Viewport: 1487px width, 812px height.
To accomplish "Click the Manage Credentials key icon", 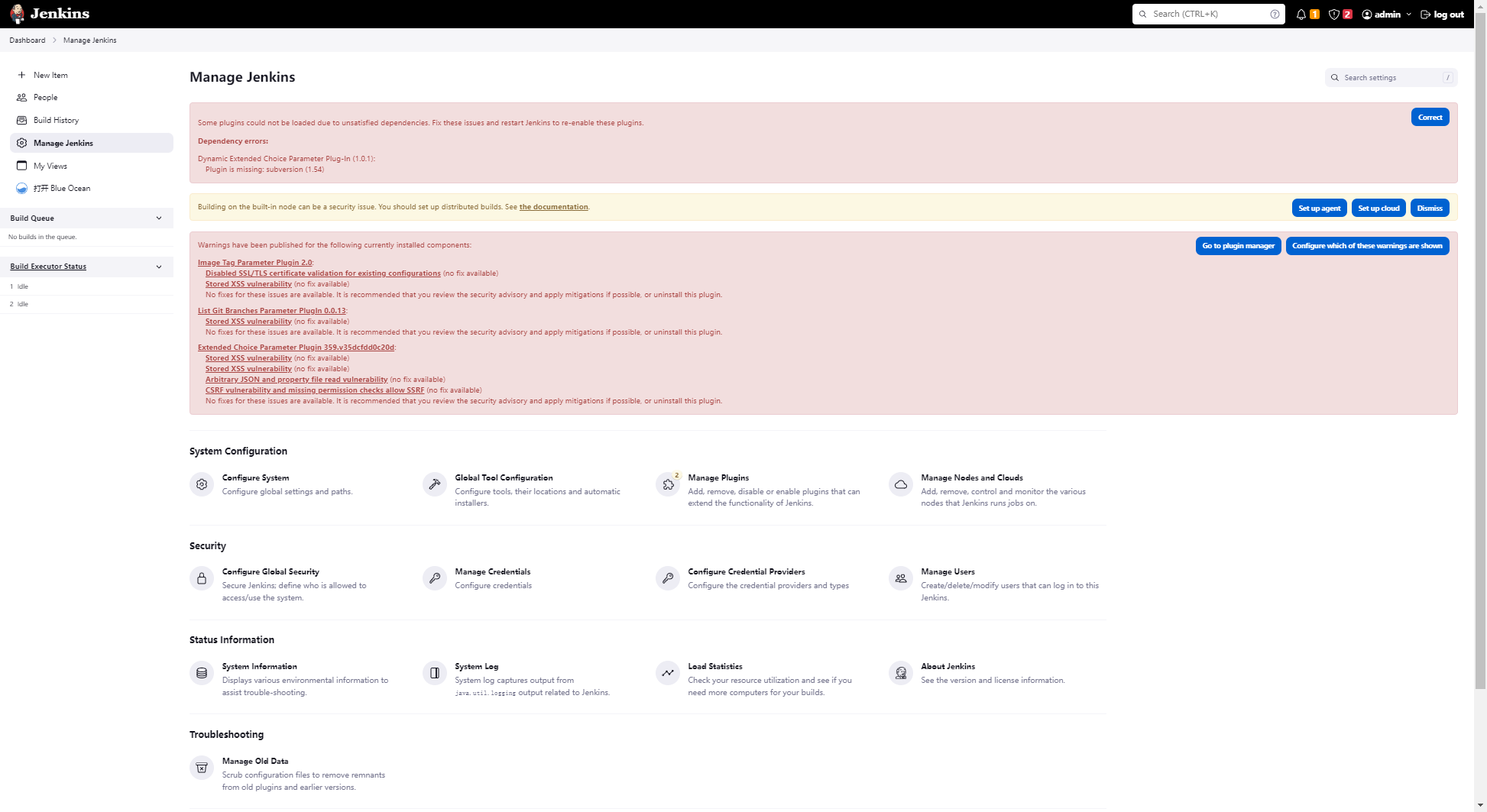I will pyautogui.click(x=435, y=578).
